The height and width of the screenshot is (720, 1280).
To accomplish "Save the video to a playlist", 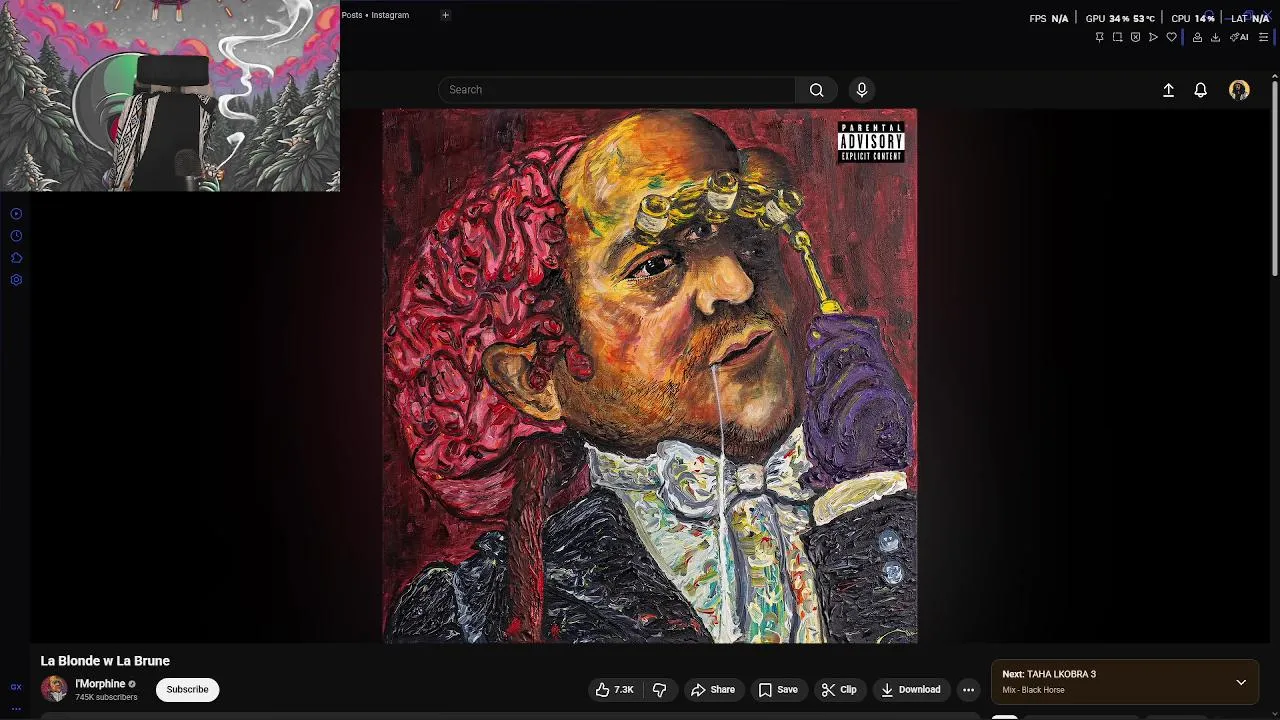I will point(777,690).
